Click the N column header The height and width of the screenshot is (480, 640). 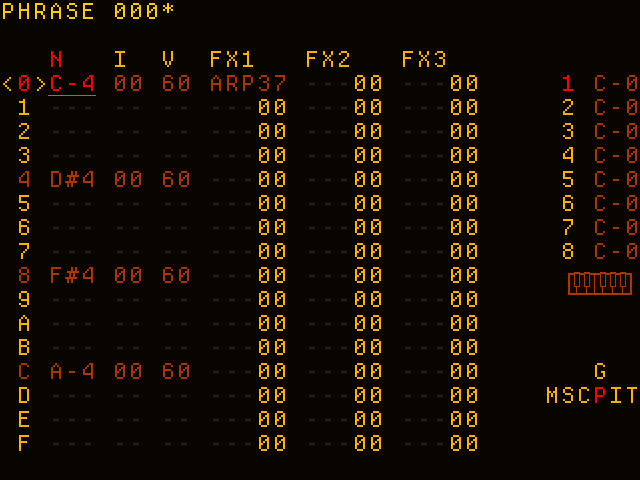(56, 60)
